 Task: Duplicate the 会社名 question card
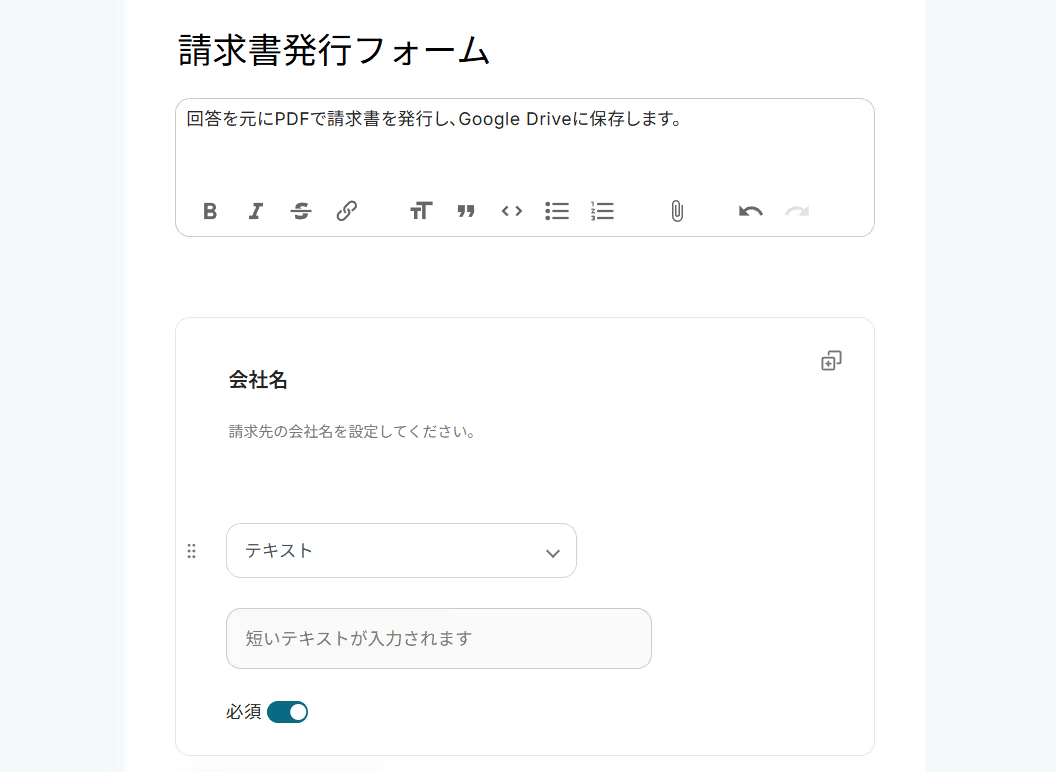tap(831, 360)
